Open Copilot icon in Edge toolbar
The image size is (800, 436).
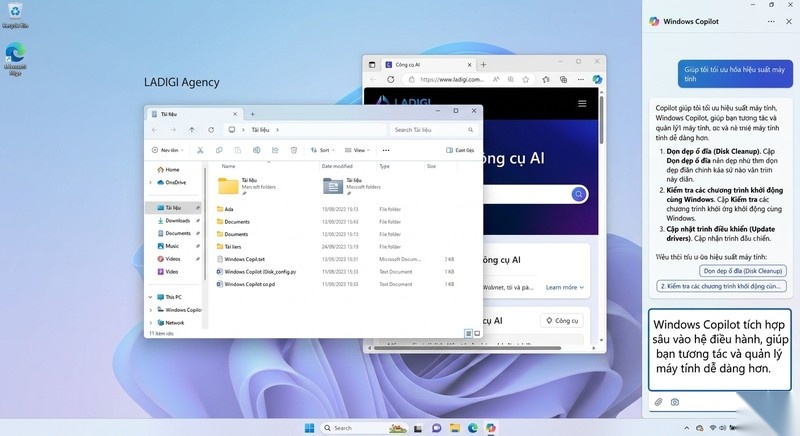point(597,80)
